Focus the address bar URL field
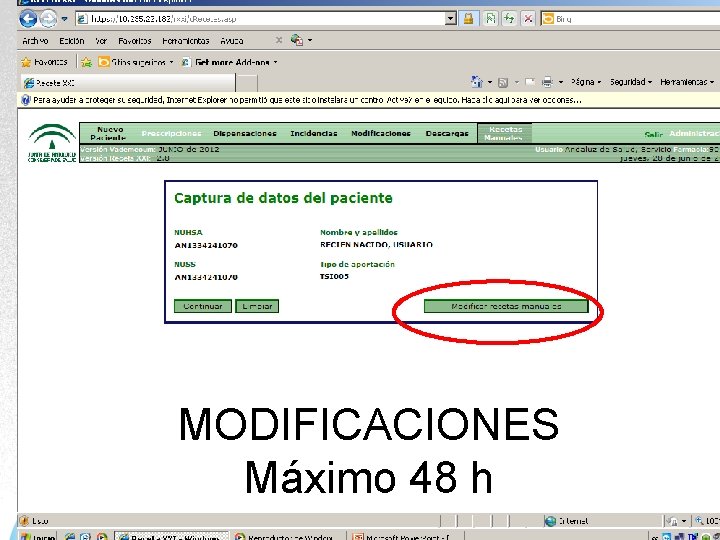The width and height of the screenshot is (720, 540). (x=261, y=19)
